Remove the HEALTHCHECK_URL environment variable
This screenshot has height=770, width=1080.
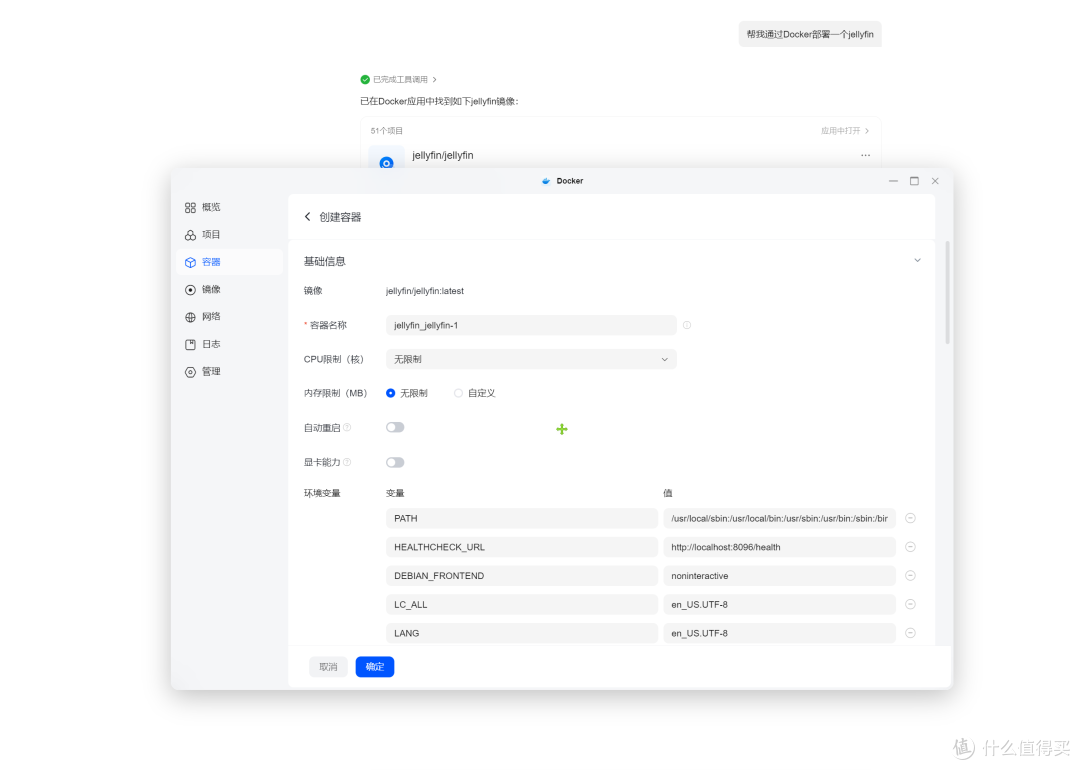pyautogui.click(x=910, y=547)
